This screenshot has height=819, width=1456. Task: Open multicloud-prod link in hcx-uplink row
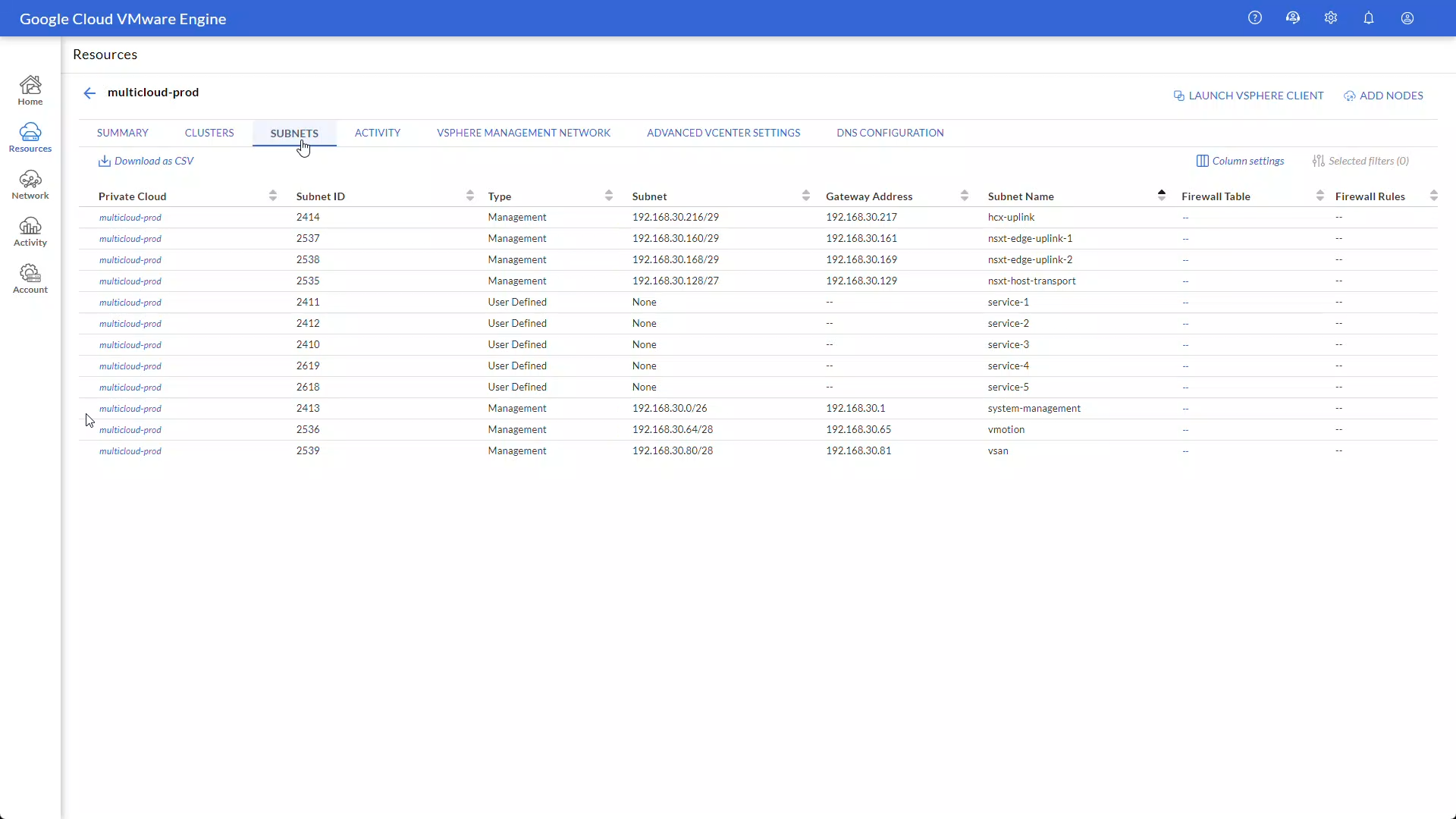click(130, 218)
